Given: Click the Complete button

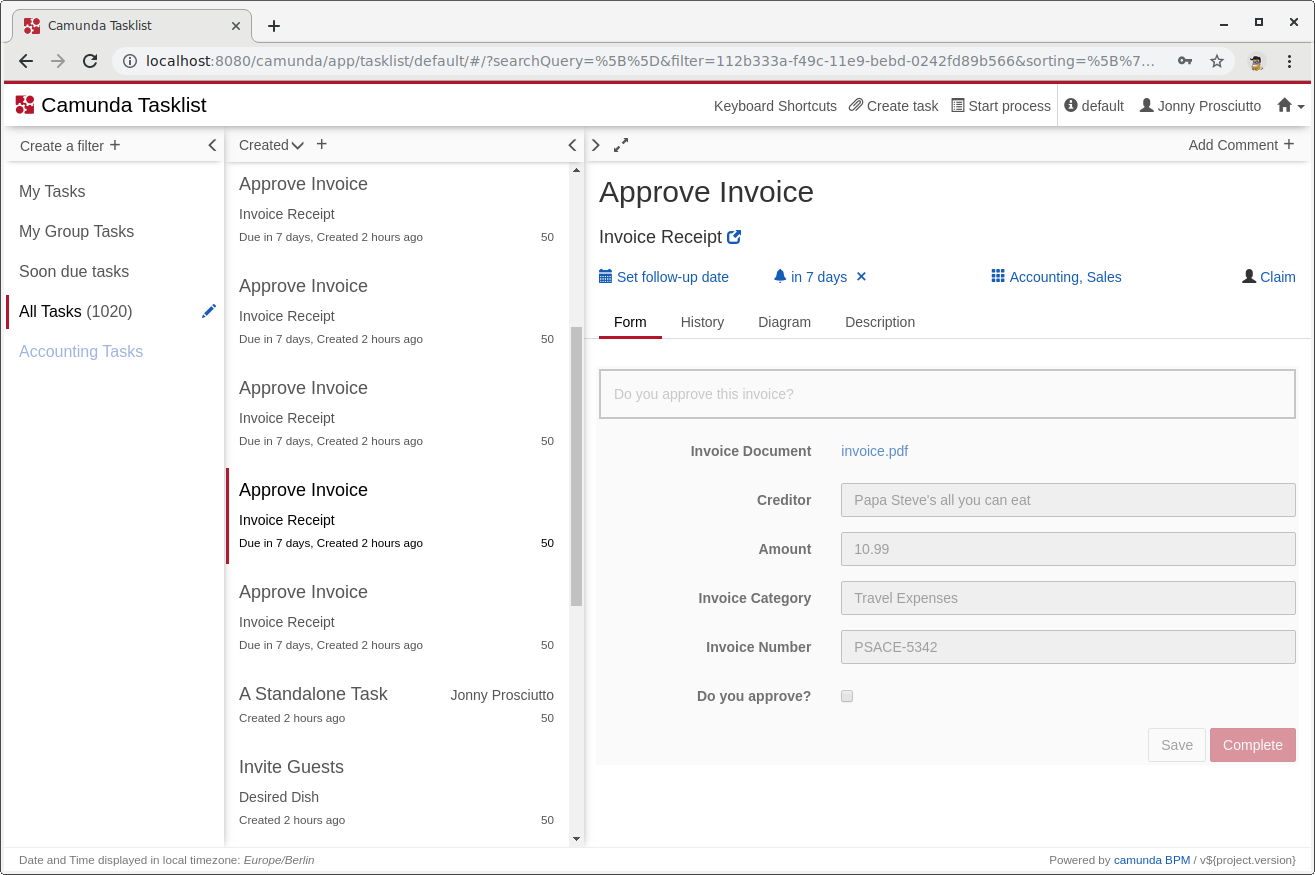Looking at the screenshot, I should (x=1252, y=745).
